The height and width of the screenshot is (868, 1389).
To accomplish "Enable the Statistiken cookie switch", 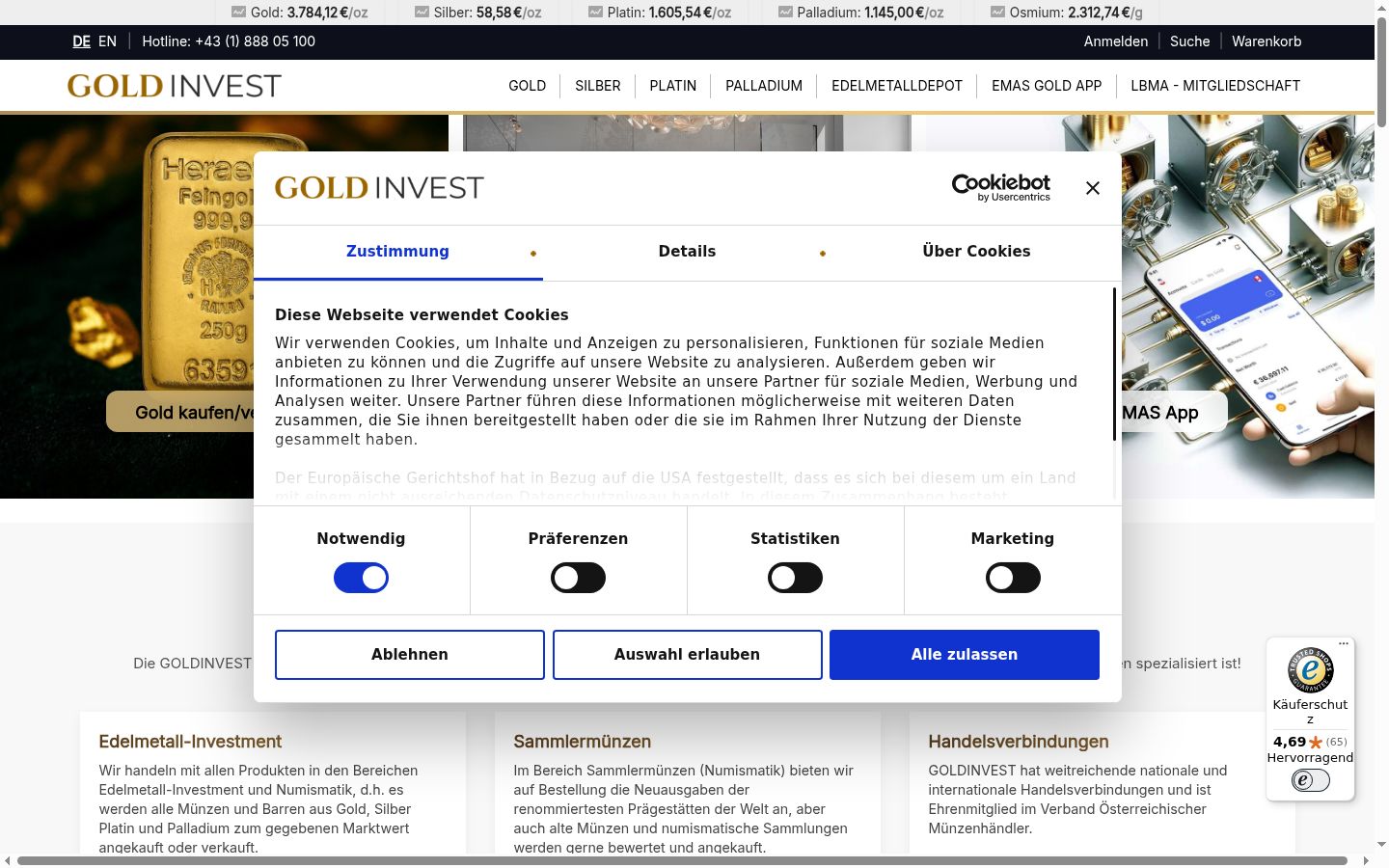I will pos(795,578).
